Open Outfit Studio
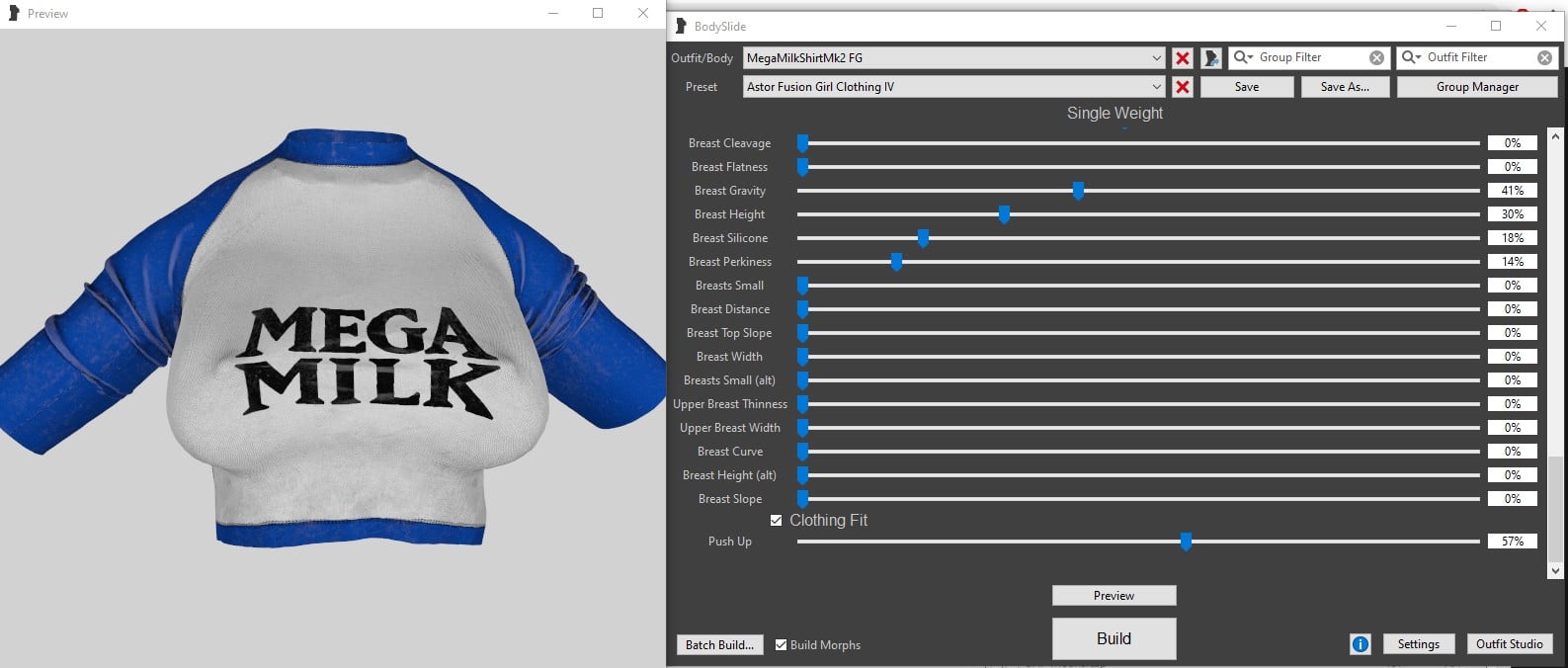Image resolution: width=1568 pixels, height=668 pixels. point(1509,644)
